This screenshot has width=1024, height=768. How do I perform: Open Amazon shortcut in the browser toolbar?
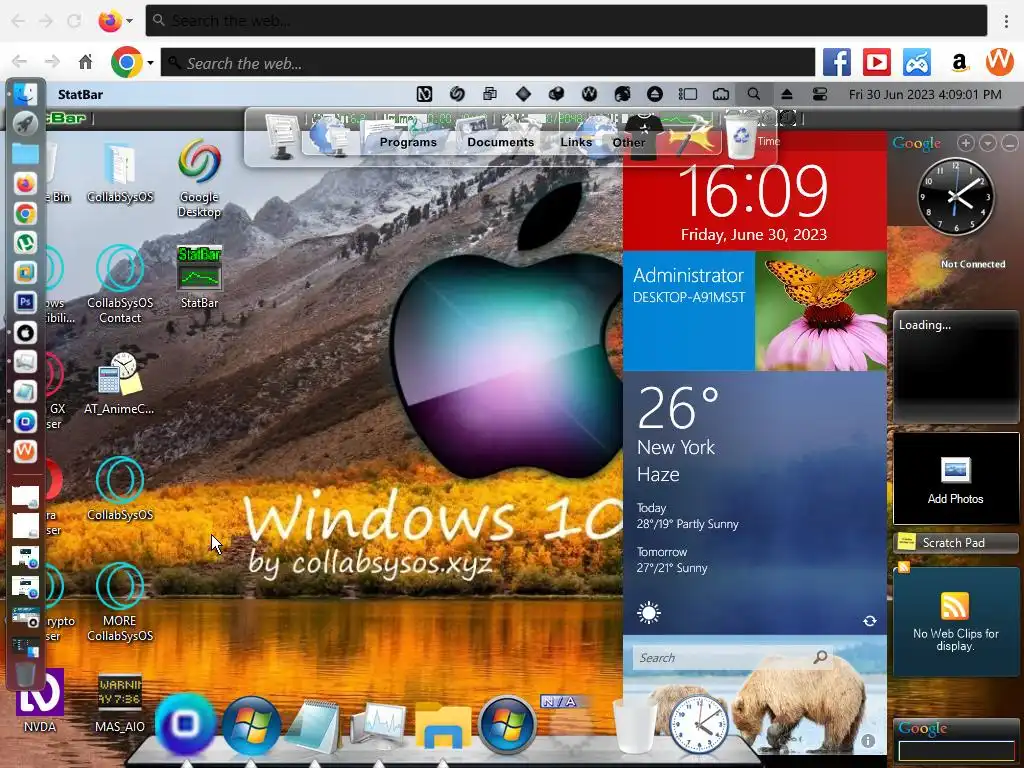coord(959,63)
